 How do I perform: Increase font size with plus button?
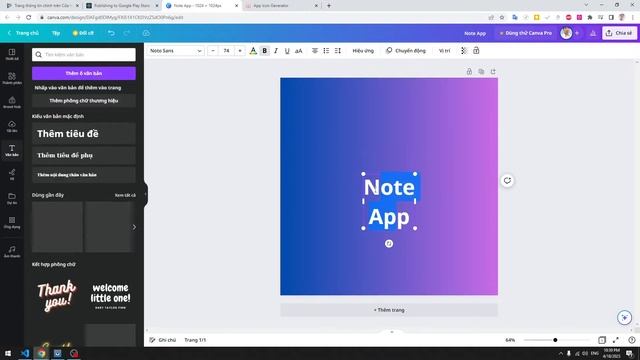coord(240,51)
